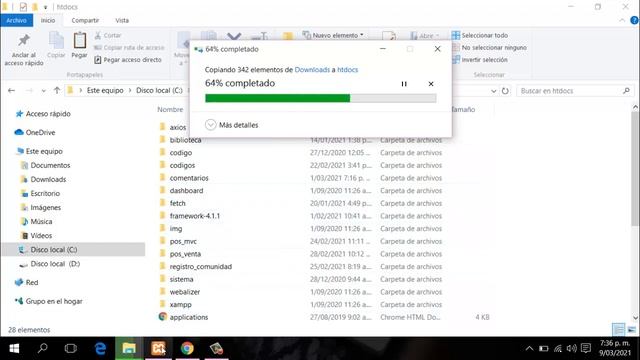Screen dimensions: 640x360
Task: Select Red in navigation pane
Action: [32, 282]
